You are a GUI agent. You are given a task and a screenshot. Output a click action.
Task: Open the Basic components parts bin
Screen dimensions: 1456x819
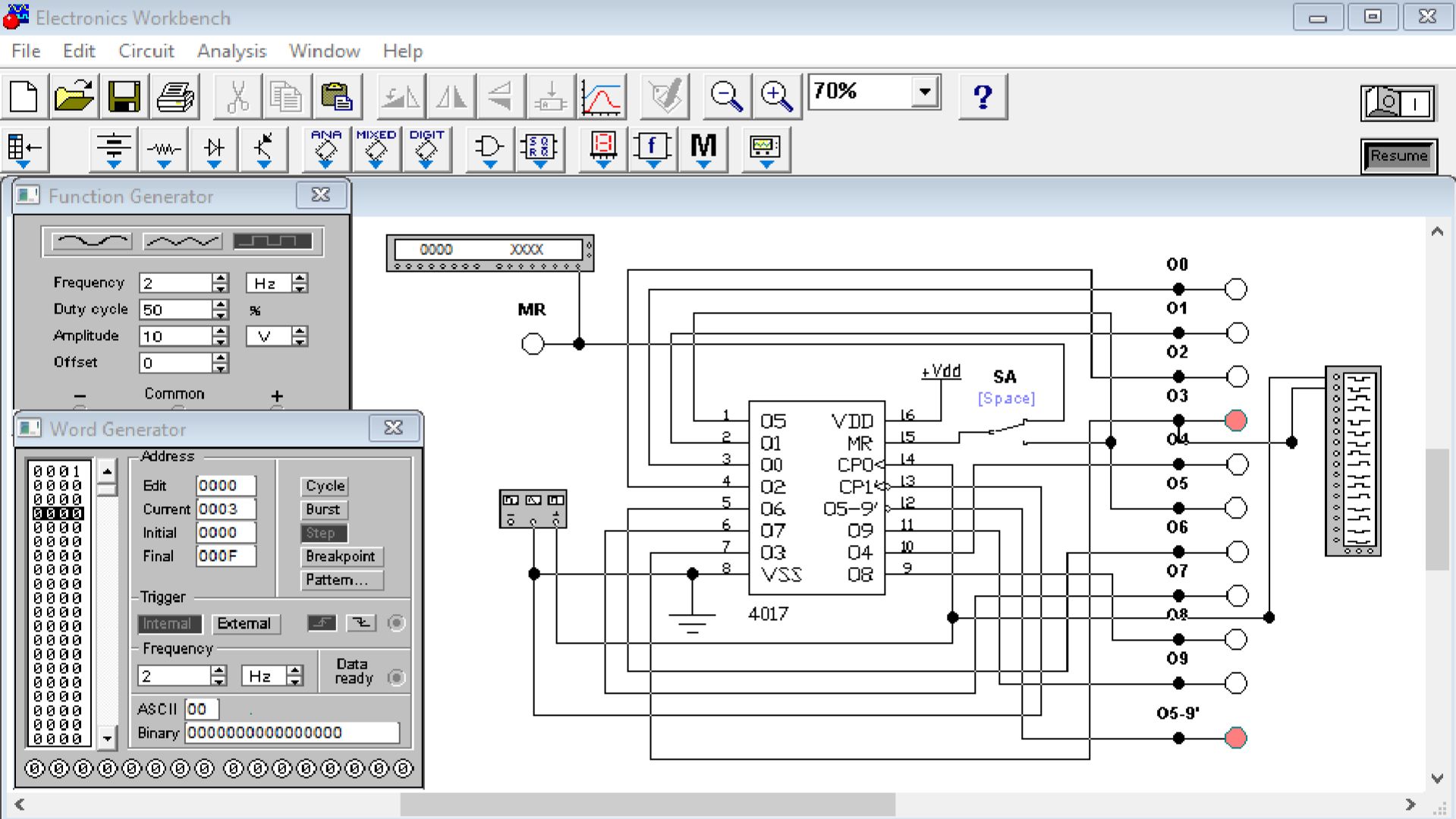point(164,149)
